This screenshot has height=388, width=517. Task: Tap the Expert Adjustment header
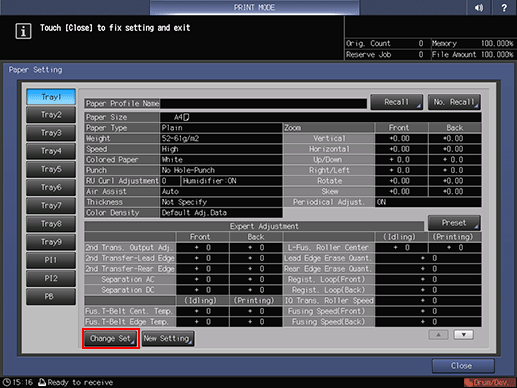pyautogui.click(x=254, y=226)
